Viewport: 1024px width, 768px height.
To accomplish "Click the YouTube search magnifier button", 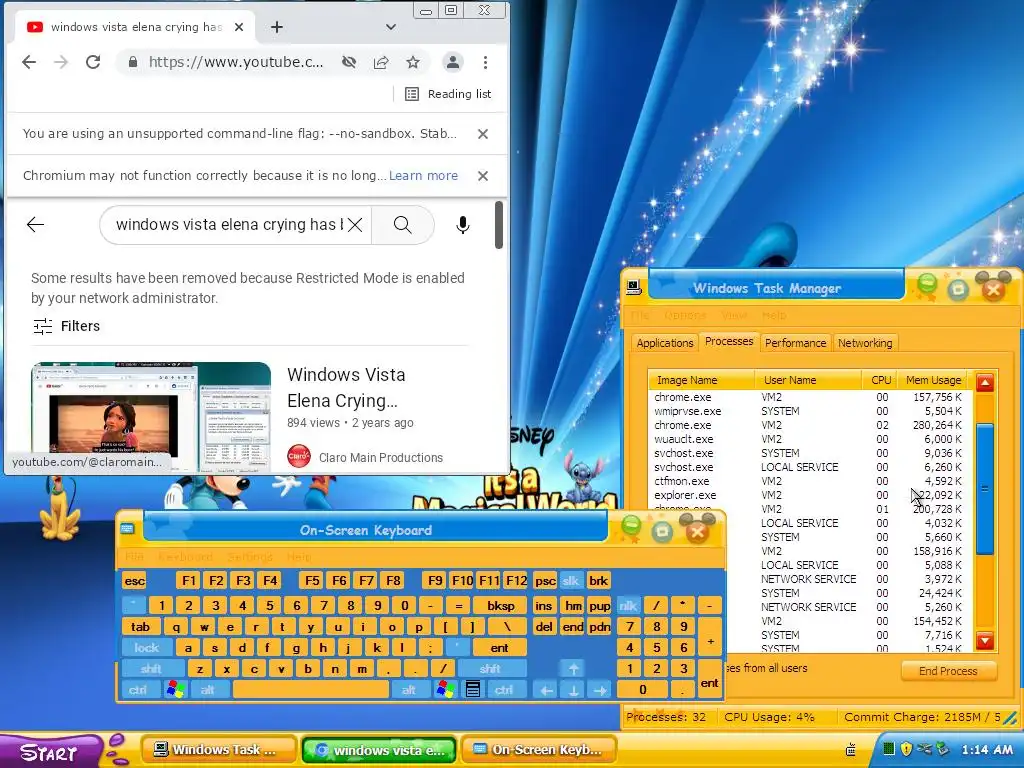I will (x=403, y=225).
